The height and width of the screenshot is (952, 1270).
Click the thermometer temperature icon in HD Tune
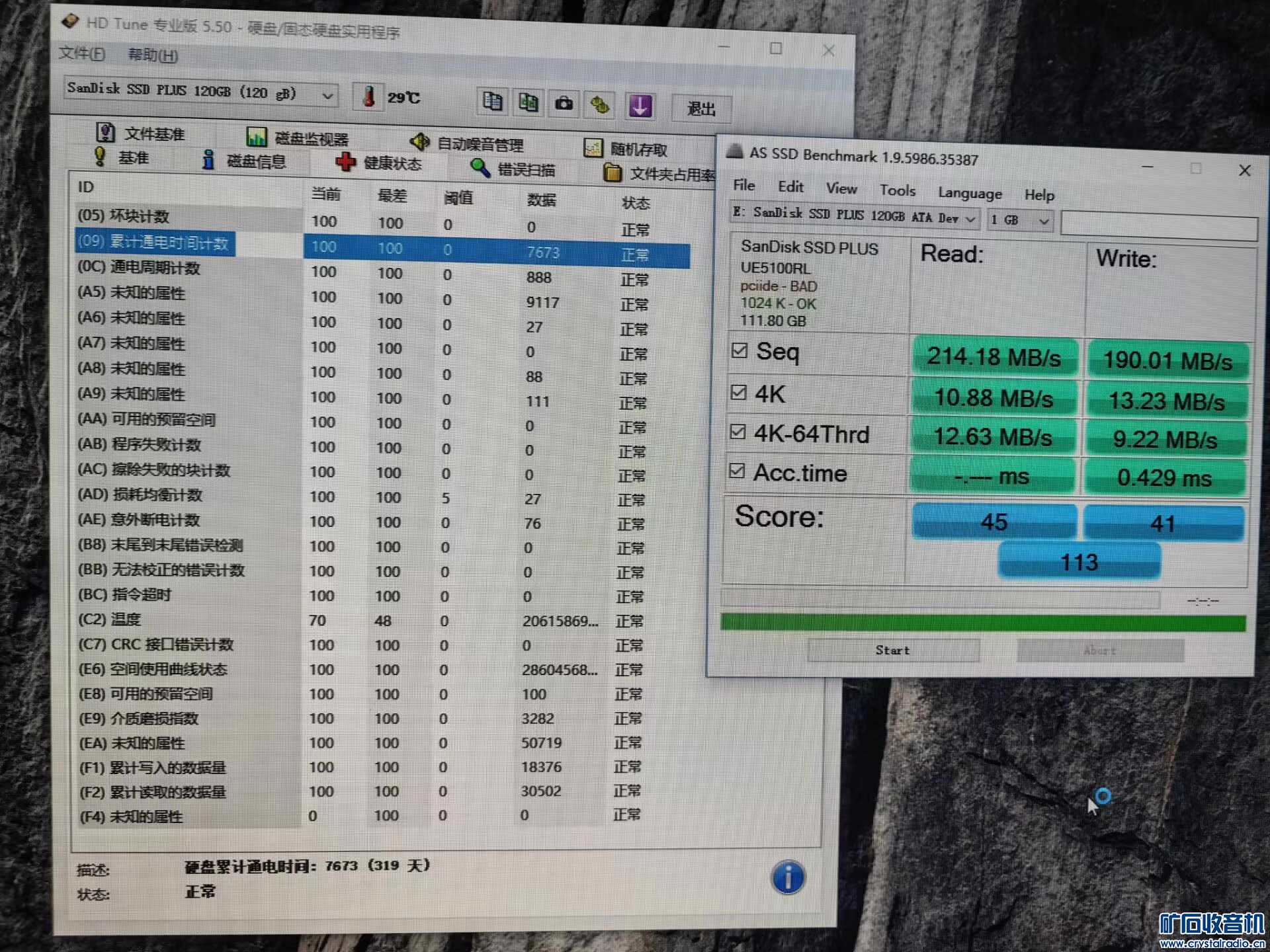tap(368, 97)
